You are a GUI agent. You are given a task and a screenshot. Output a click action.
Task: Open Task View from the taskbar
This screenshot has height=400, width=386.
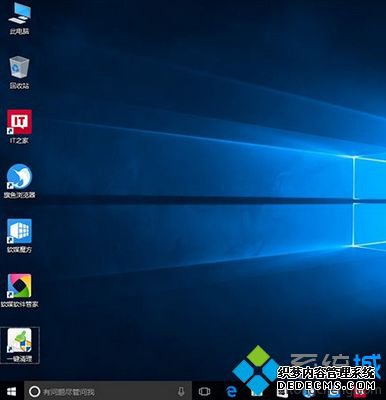pyautogui.click(x=204, y=391)
